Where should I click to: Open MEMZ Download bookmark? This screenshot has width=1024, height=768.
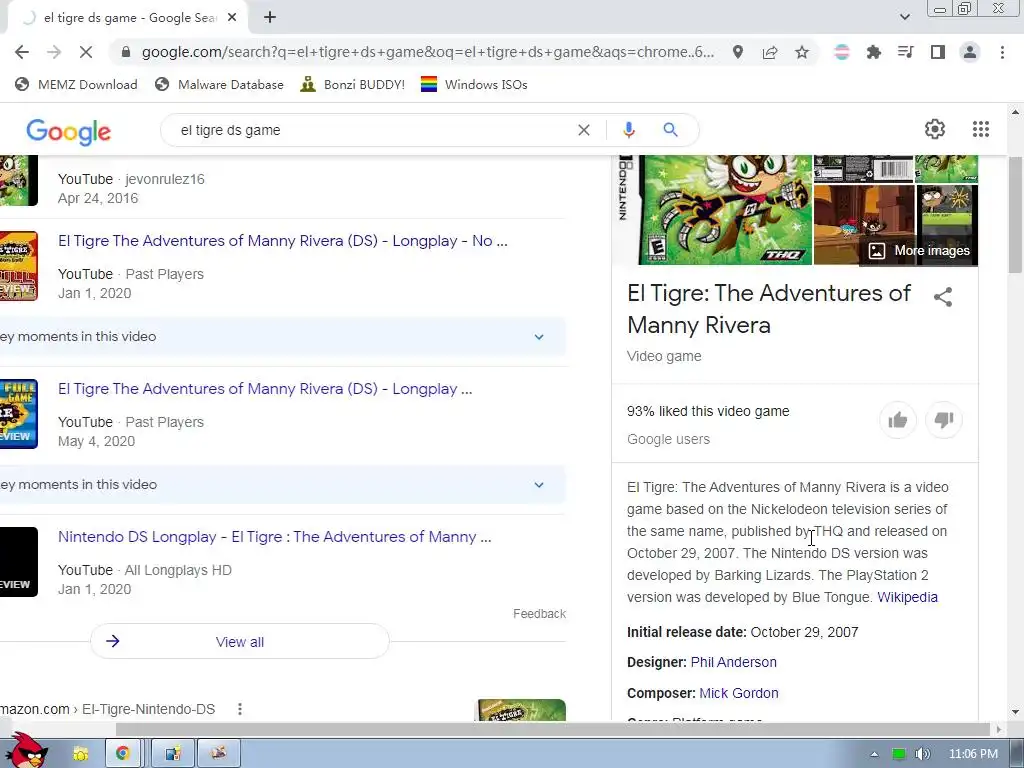pyautogui.click(x=76, y=84)
